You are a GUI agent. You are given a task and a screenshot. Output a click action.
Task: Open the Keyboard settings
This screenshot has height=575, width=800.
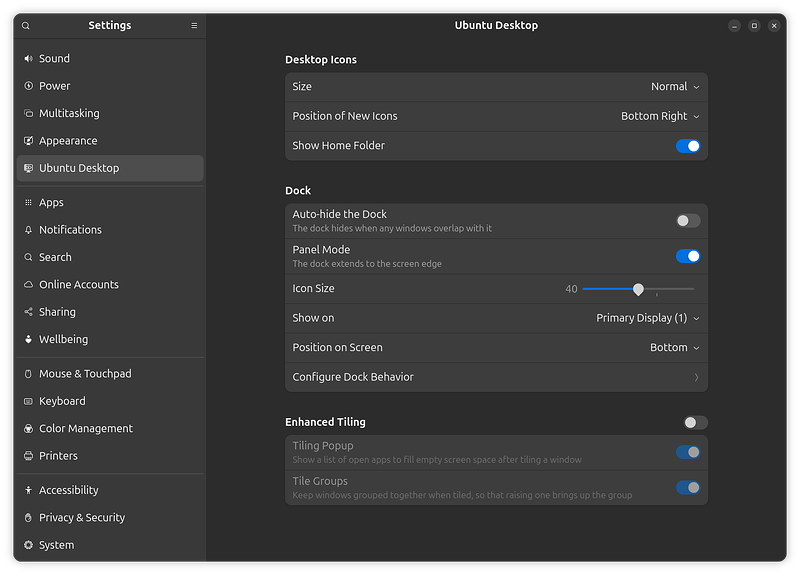[x=110, y=401]
